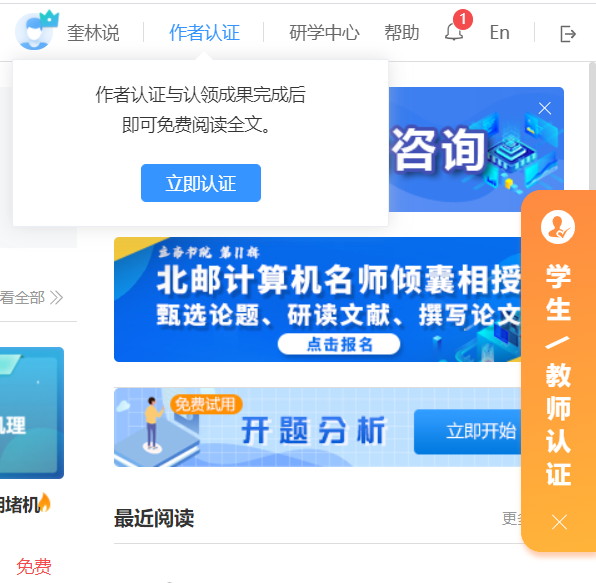This screenshot has width=596, height=583.
Task: Open the 帮助 menu
Action: click(x=402, y=33)
